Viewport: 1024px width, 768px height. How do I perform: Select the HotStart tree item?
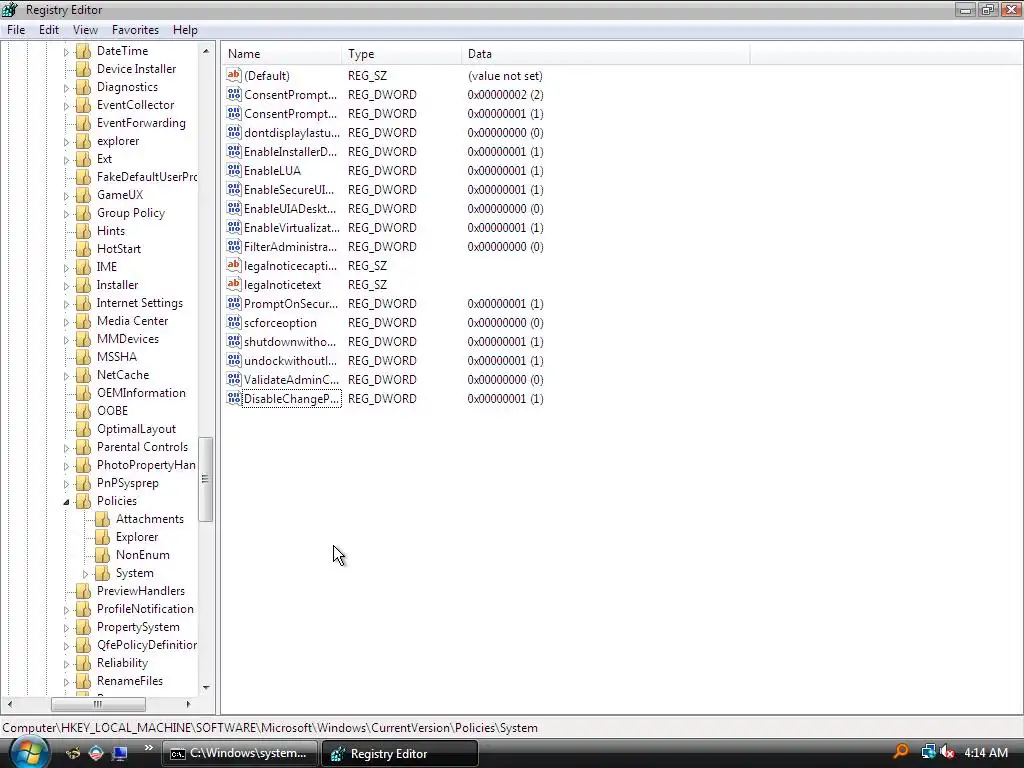[119, 249]
